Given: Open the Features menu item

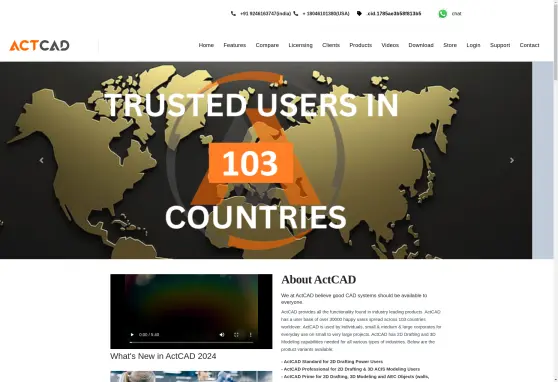Looking at the screenshot, I should [x=235, y=45].
